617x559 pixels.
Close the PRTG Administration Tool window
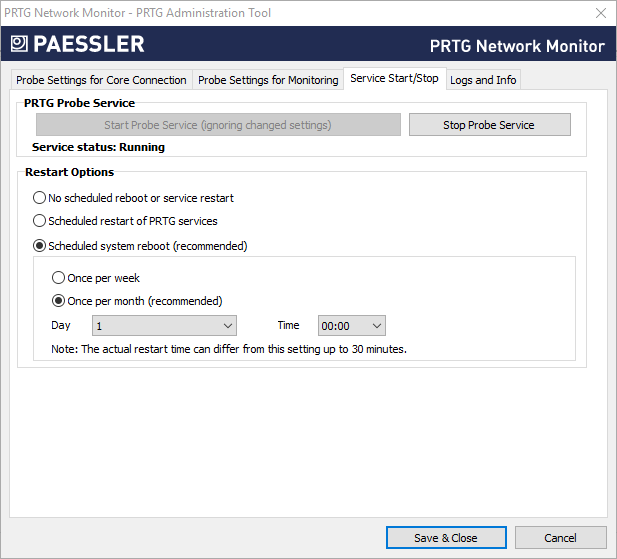pos(600,13)
